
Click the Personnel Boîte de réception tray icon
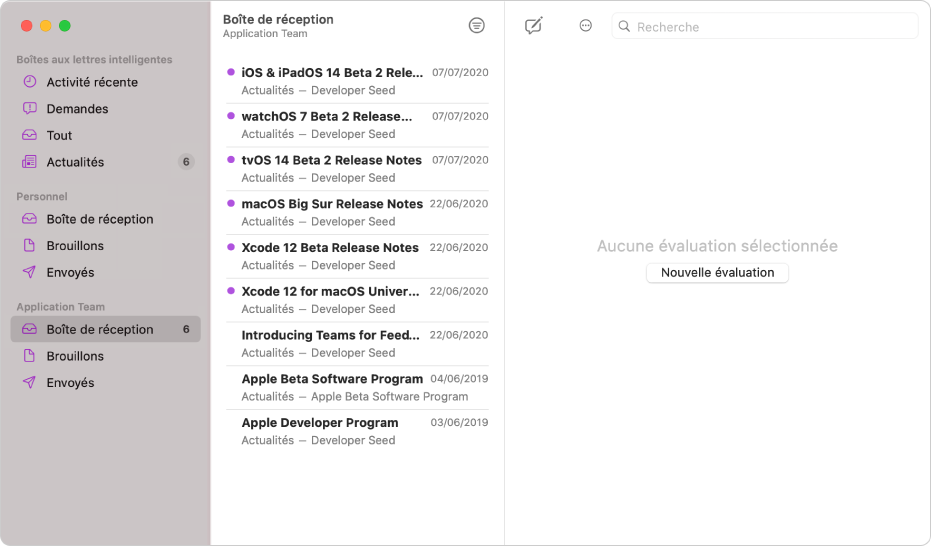(x=30, y=219)
